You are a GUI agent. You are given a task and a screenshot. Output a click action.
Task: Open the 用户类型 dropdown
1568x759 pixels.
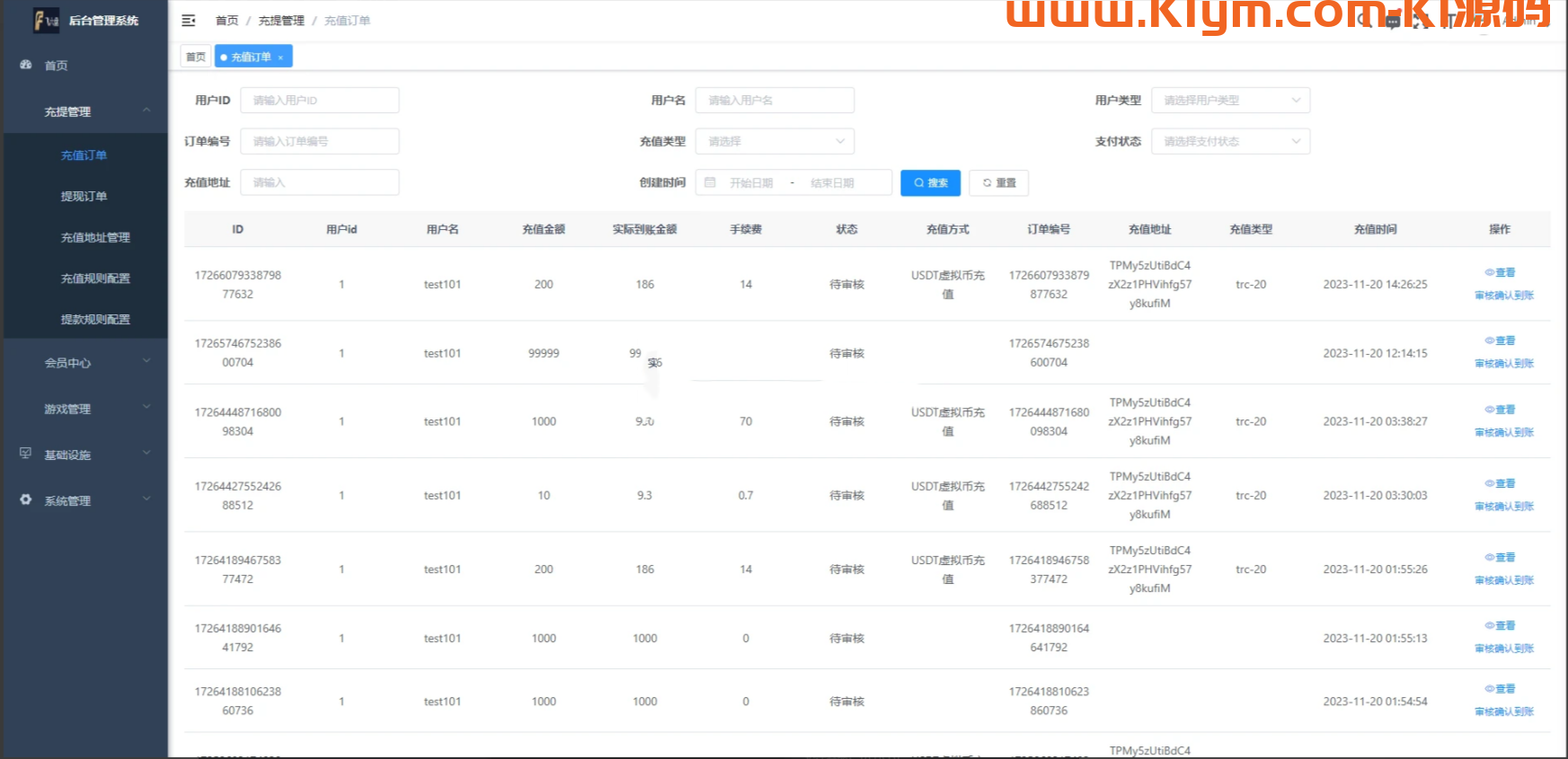[1229, 101]
